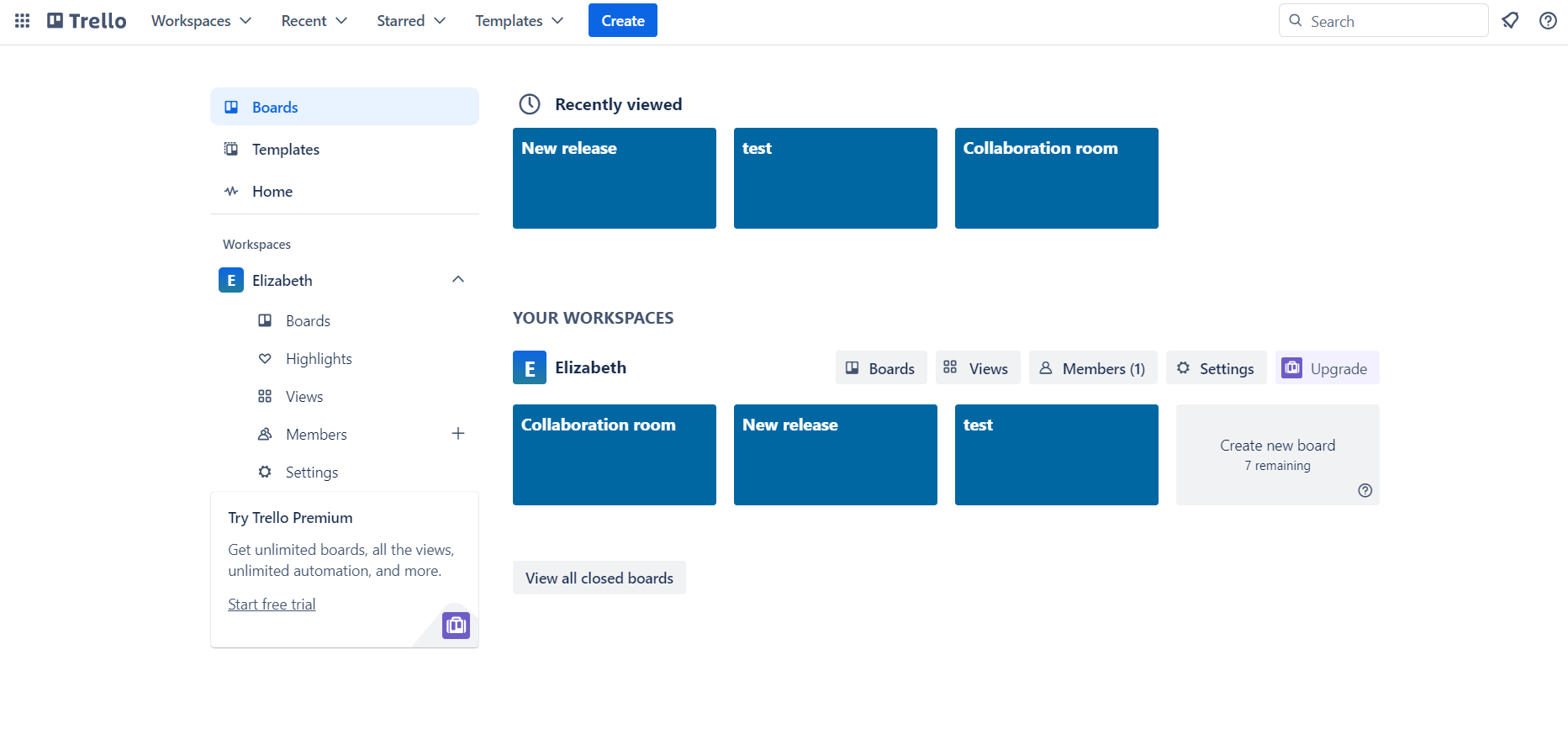The width and height of the screenshot is (1568, 734).
Task: Click View all closed boards button
Action: pos(599,578)
